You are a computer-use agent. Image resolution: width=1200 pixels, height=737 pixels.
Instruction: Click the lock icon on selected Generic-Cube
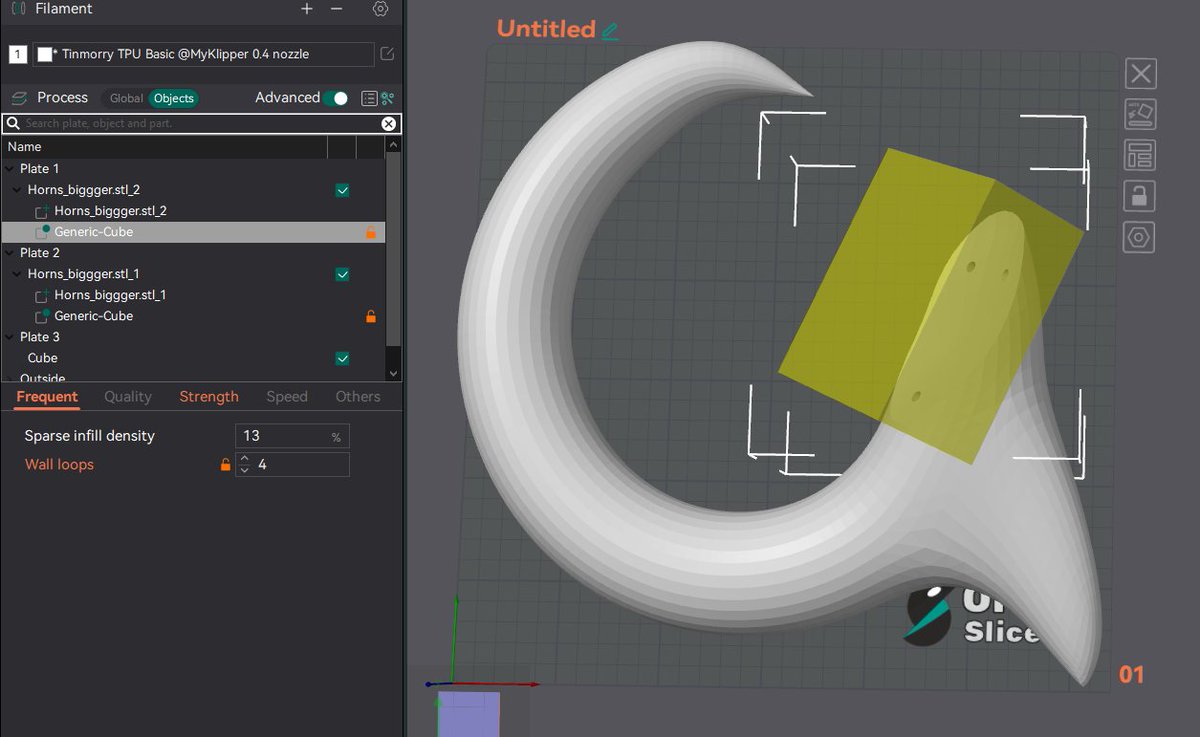pyautogui.click(x=370, y=232)
